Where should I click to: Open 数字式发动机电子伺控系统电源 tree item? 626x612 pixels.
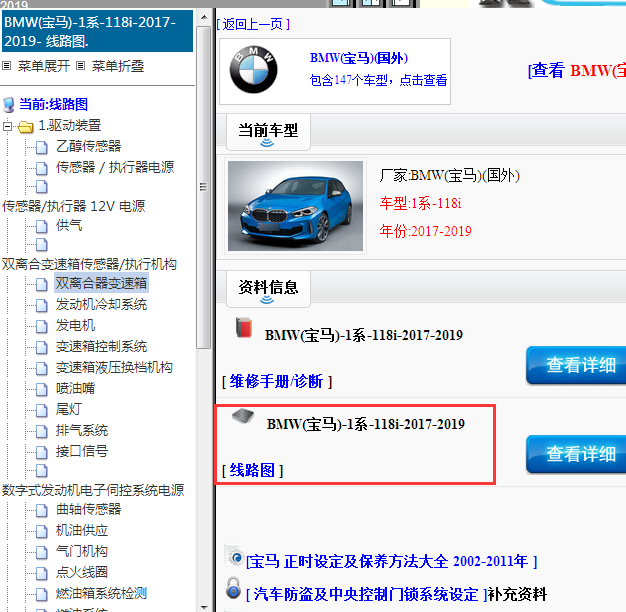click(93, 490)
